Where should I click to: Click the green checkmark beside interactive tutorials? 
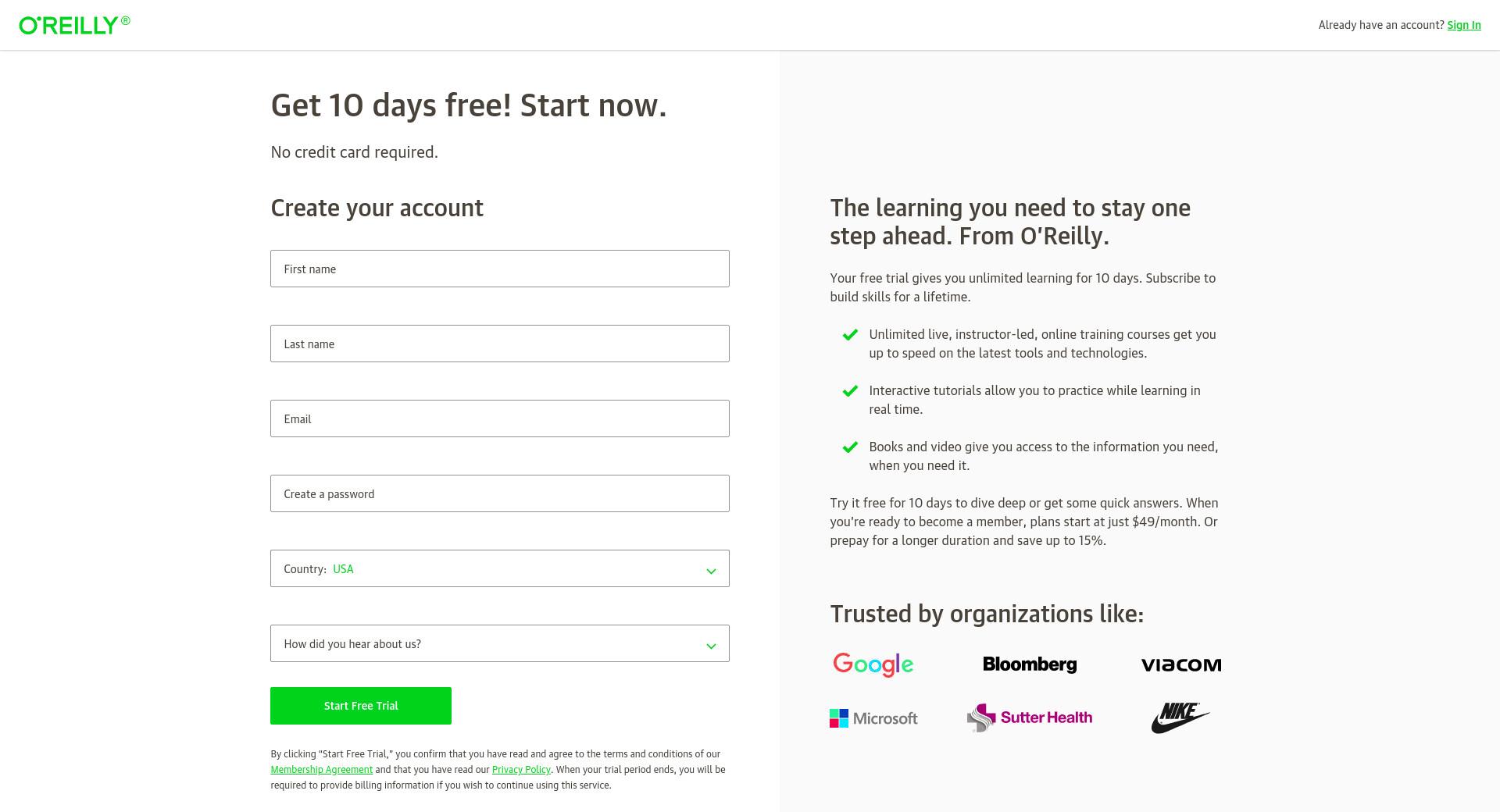point(850,391)
